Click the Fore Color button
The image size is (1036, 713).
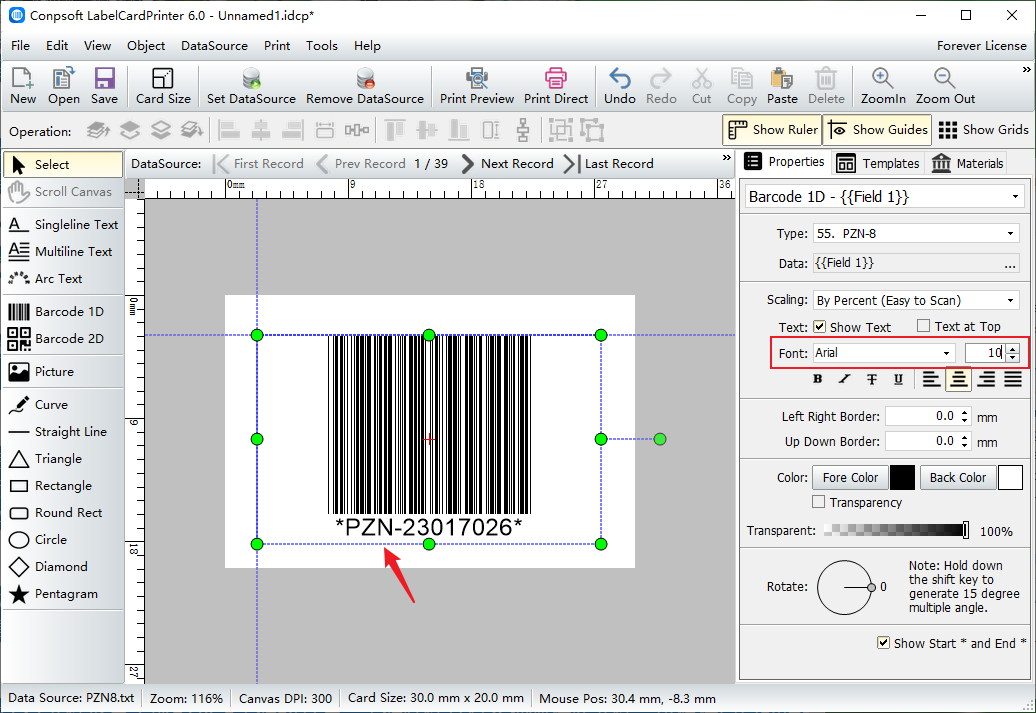[850, 478]
